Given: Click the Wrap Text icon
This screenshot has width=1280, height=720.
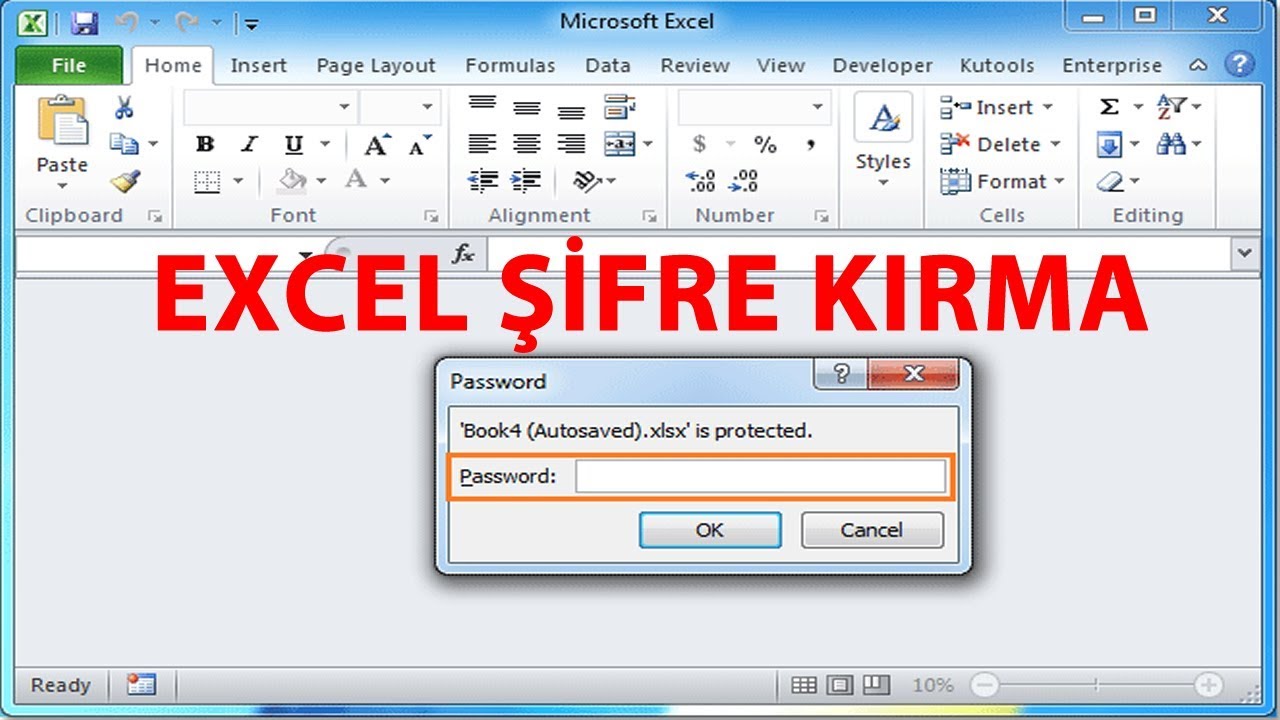Looking at the screenshot, I should 620,107.
